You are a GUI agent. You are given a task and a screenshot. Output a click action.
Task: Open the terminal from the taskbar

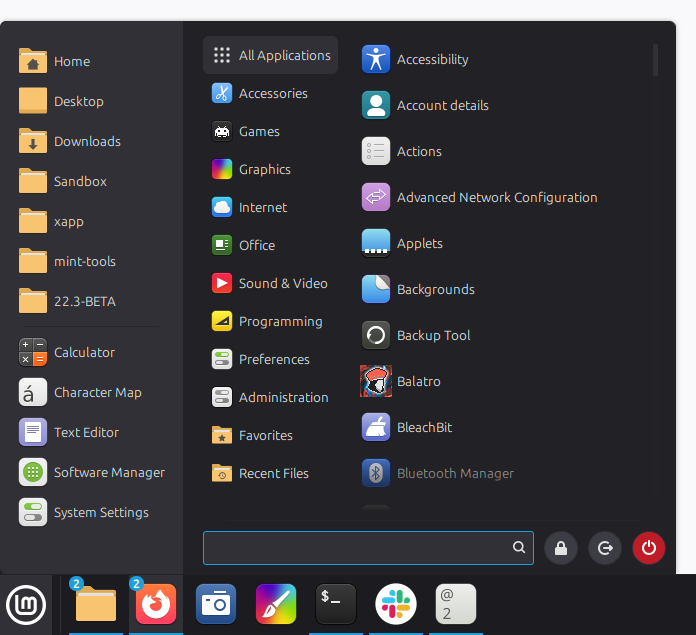pos(336,604)
